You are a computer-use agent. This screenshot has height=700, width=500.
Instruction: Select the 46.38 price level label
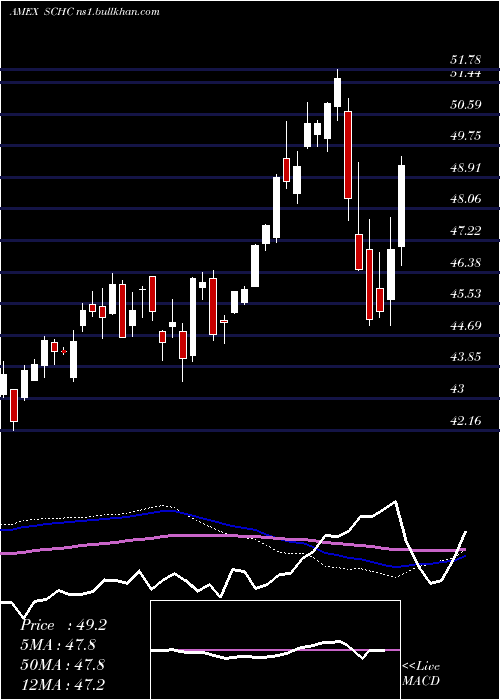click(465, 262)
